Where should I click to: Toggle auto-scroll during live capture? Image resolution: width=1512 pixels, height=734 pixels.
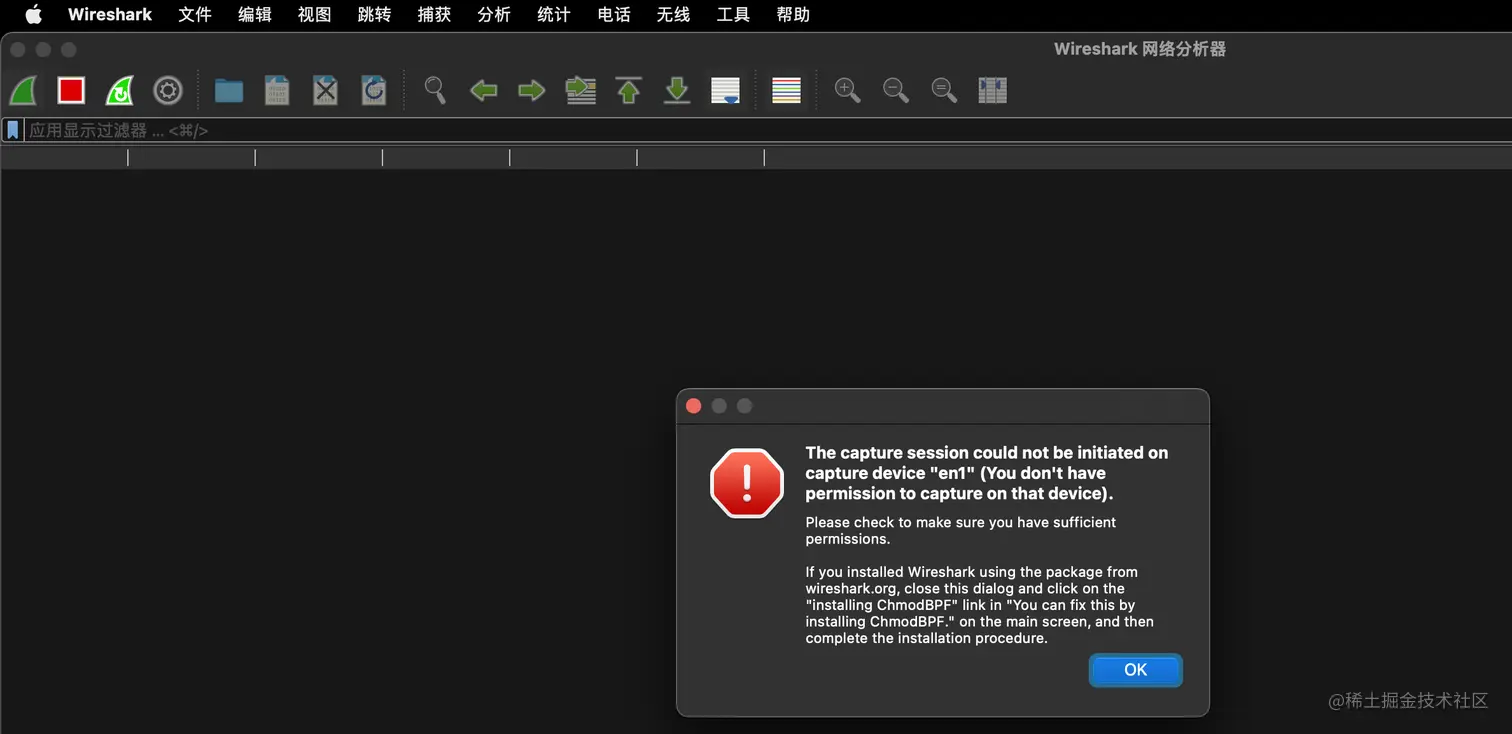(725, 91)
